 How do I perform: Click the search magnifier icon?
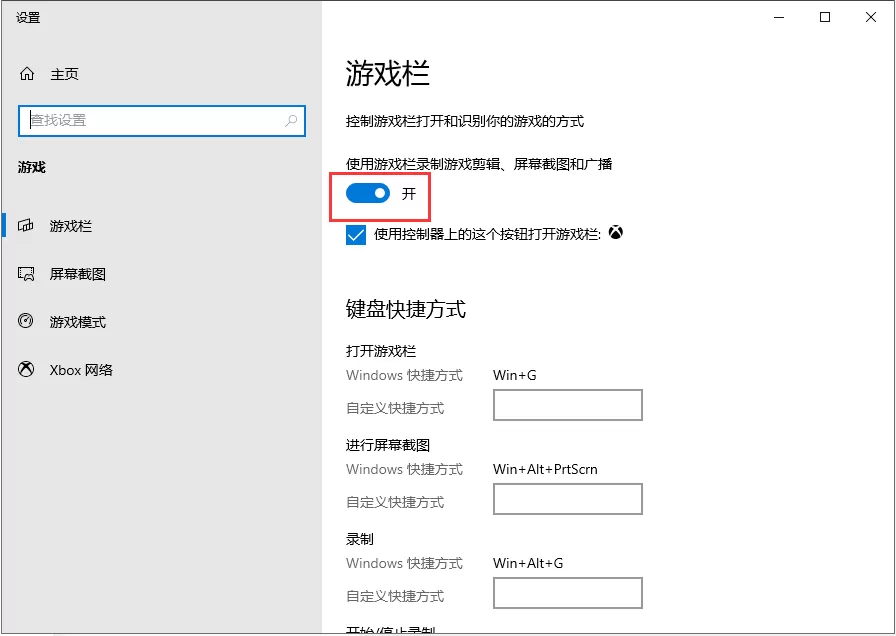[x=291, y=120]
